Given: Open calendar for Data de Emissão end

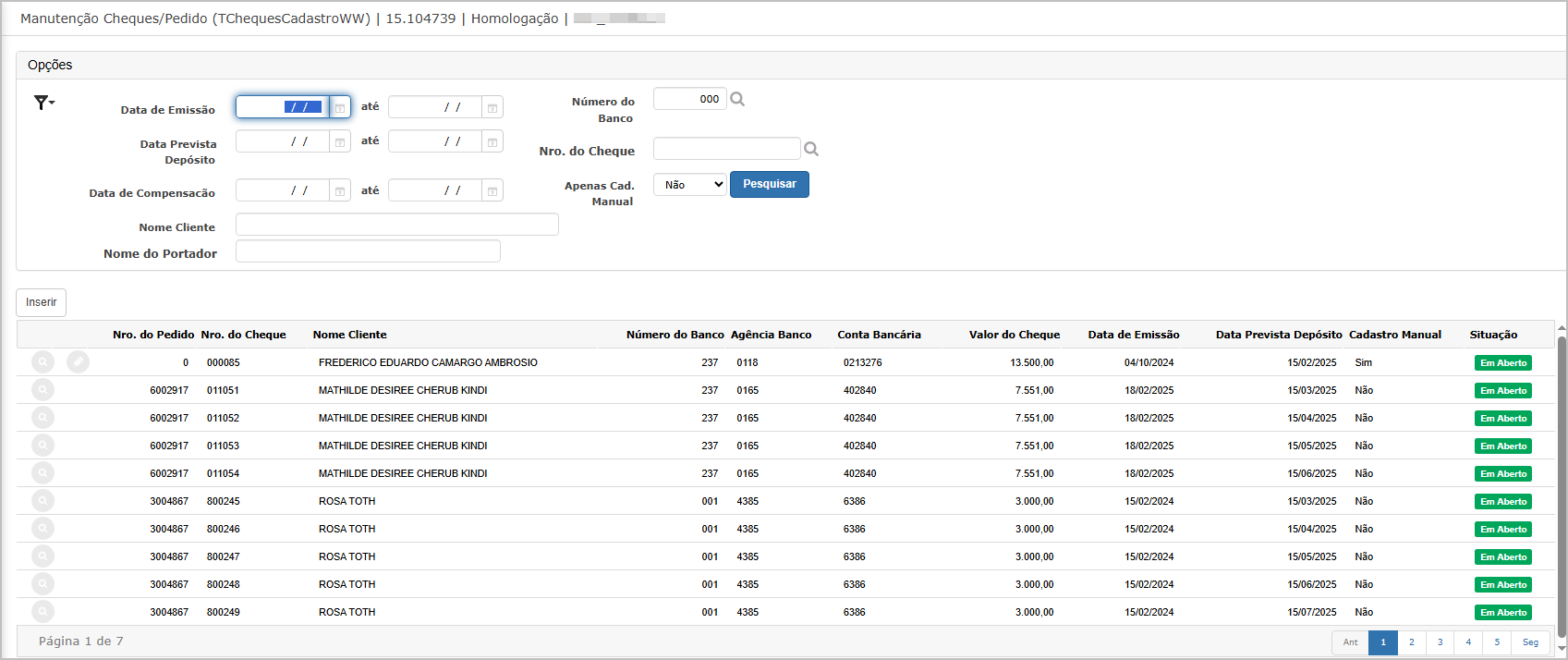Looking at the screenshot, I should point(492,107).
